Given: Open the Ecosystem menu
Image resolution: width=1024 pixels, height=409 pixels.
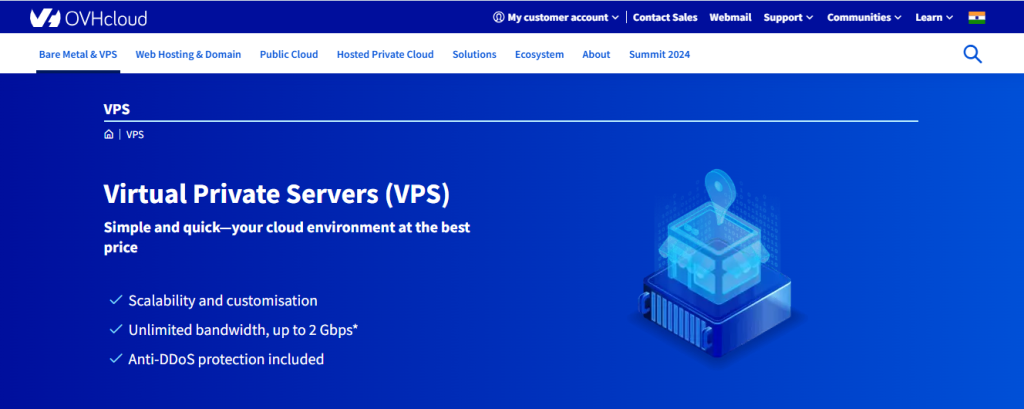Looking at the screenshot, I should 539,55.
